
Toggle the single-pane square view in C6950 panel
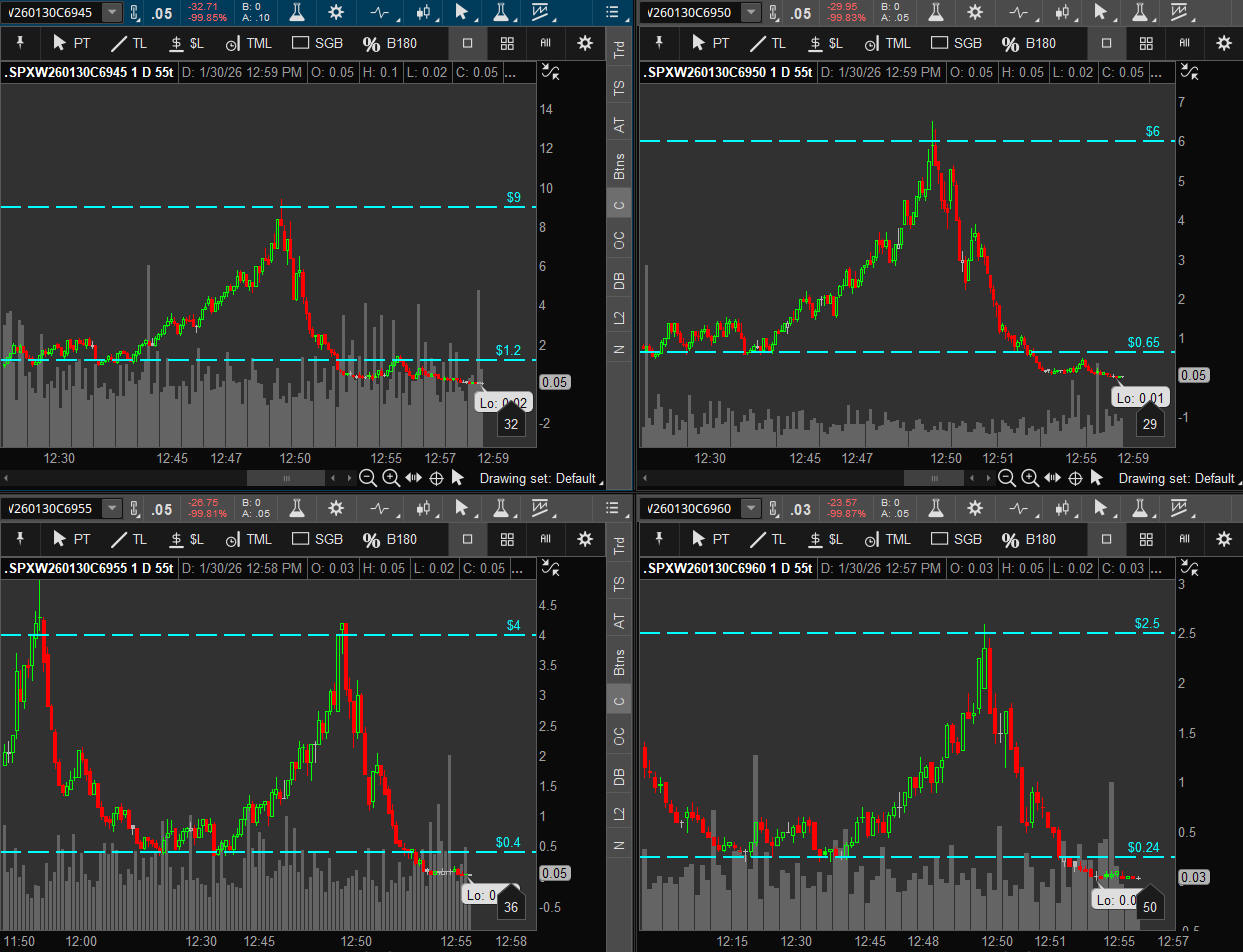pyautogui.click(x=1106, y=44)
